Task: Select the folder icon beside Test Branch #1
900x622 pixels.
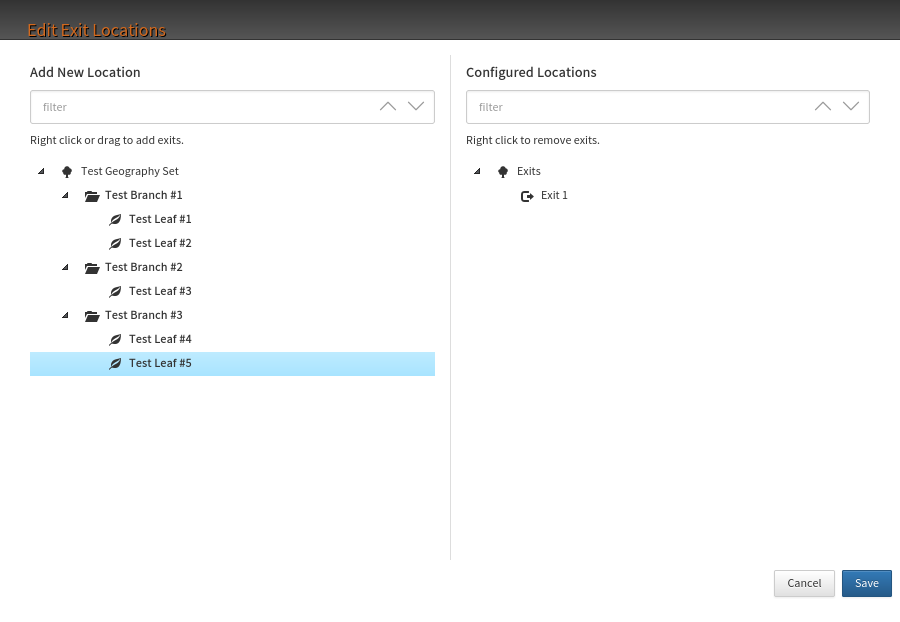Action: tap(92, 195)
